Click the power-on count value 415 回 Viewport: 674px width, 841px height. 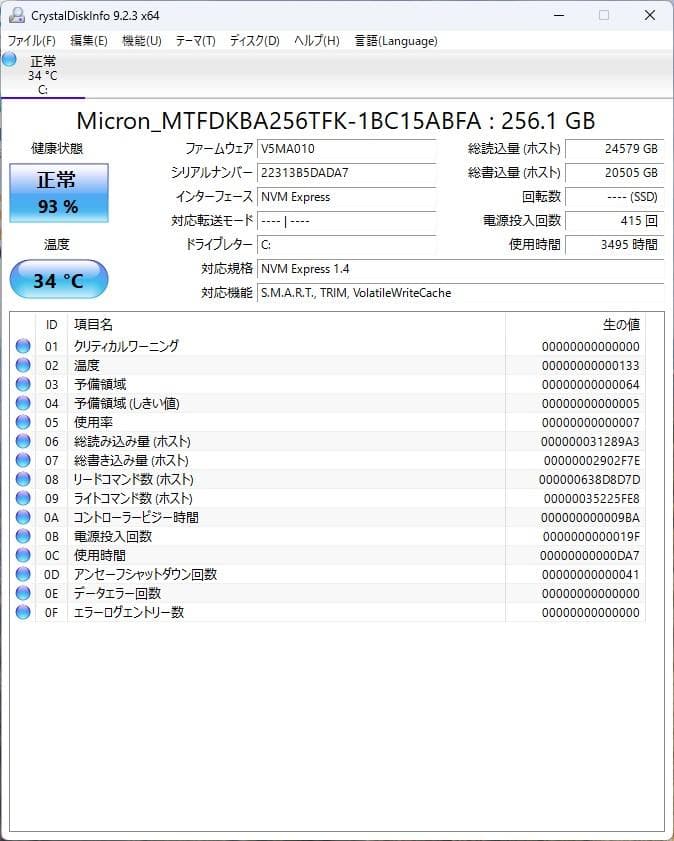point(614,220)
